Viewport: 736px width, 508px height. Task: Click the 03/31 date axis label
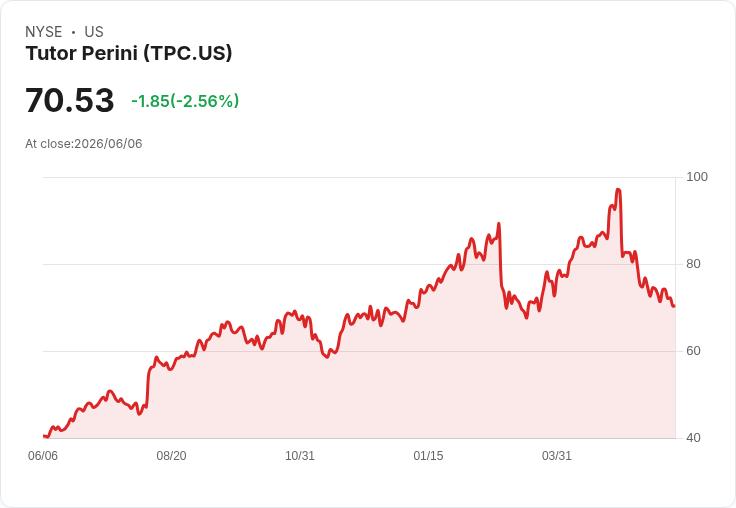tap(557, 456)
